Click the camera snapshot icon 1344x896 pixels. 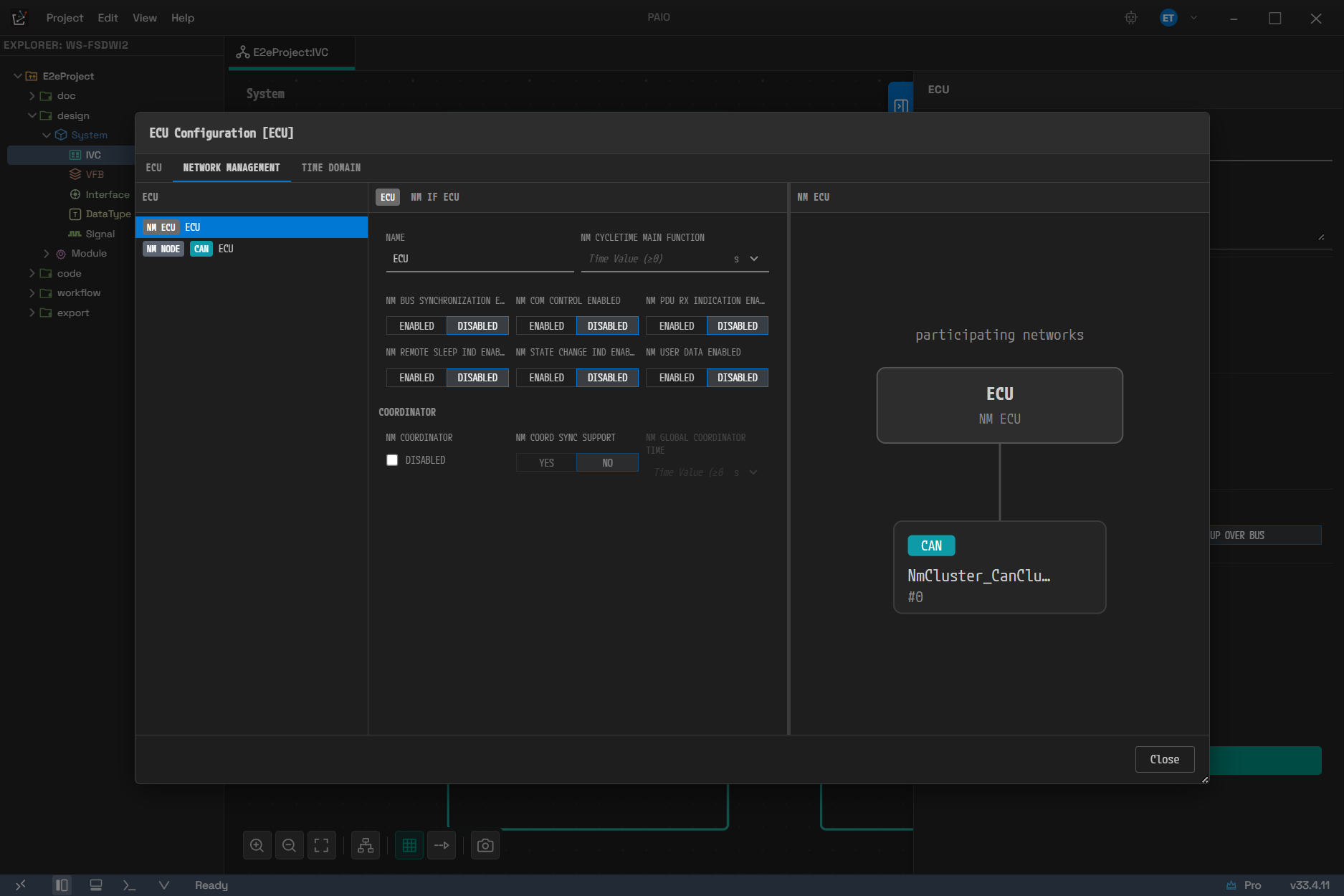click(485, 846)
